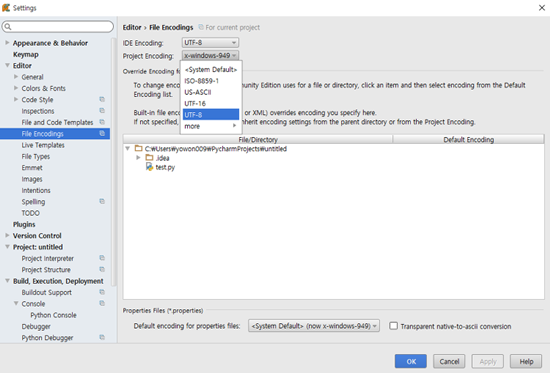Open File and Code Templates page

click(57, 122)
